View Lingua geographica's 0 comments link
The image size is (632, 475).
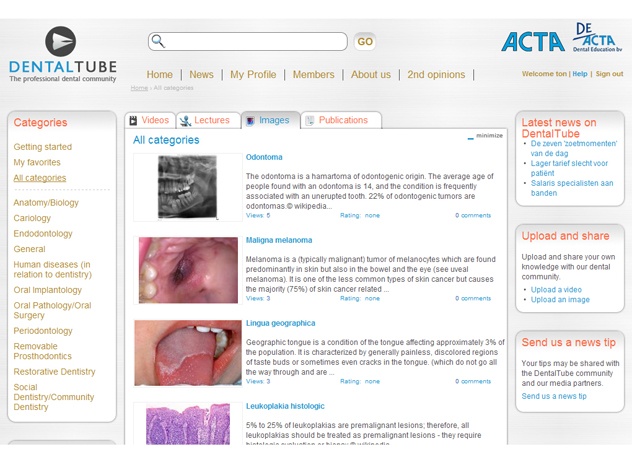coord(473,381)
